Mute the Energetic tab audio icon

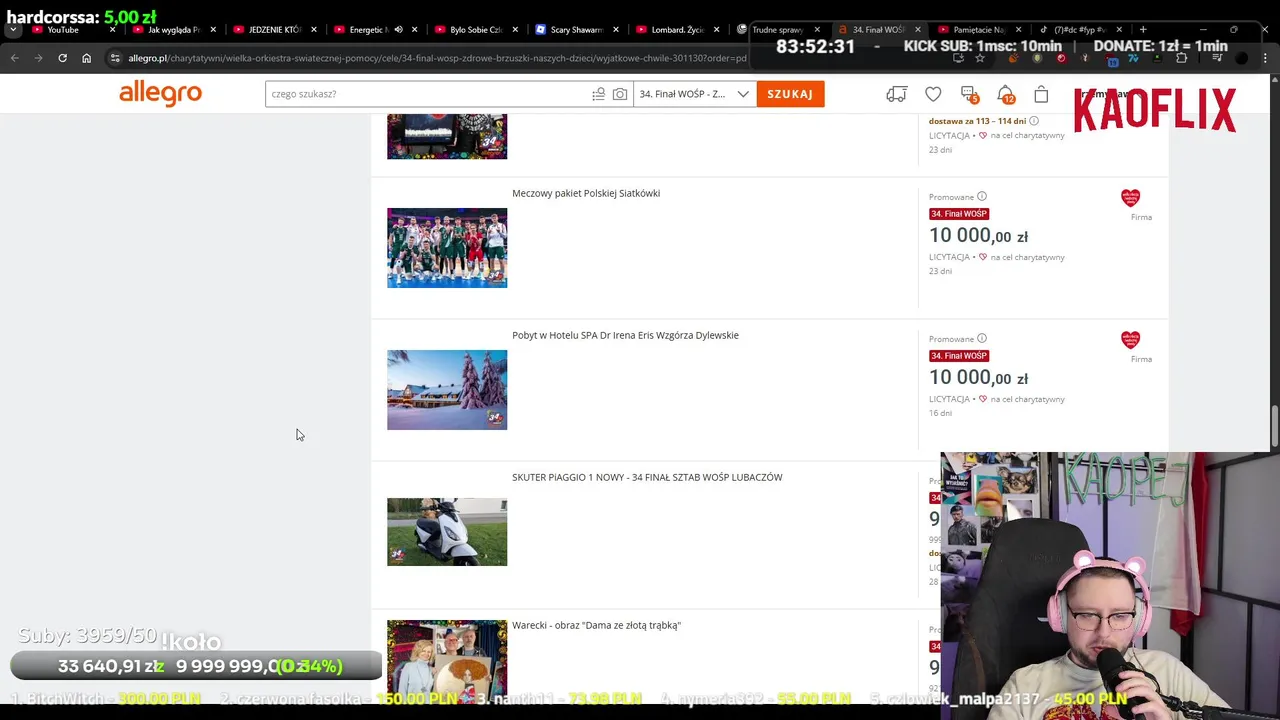[398, 30]
